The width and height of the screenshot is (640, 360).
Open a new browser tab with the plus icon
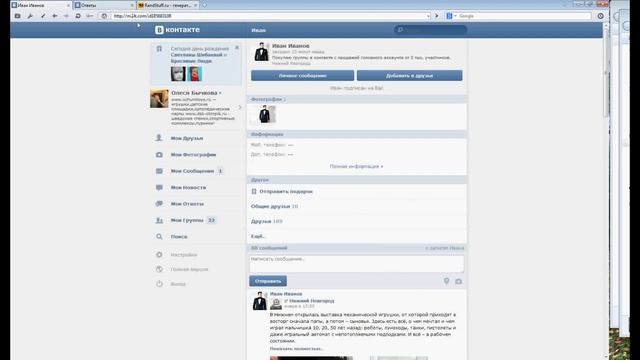point(204,5)
